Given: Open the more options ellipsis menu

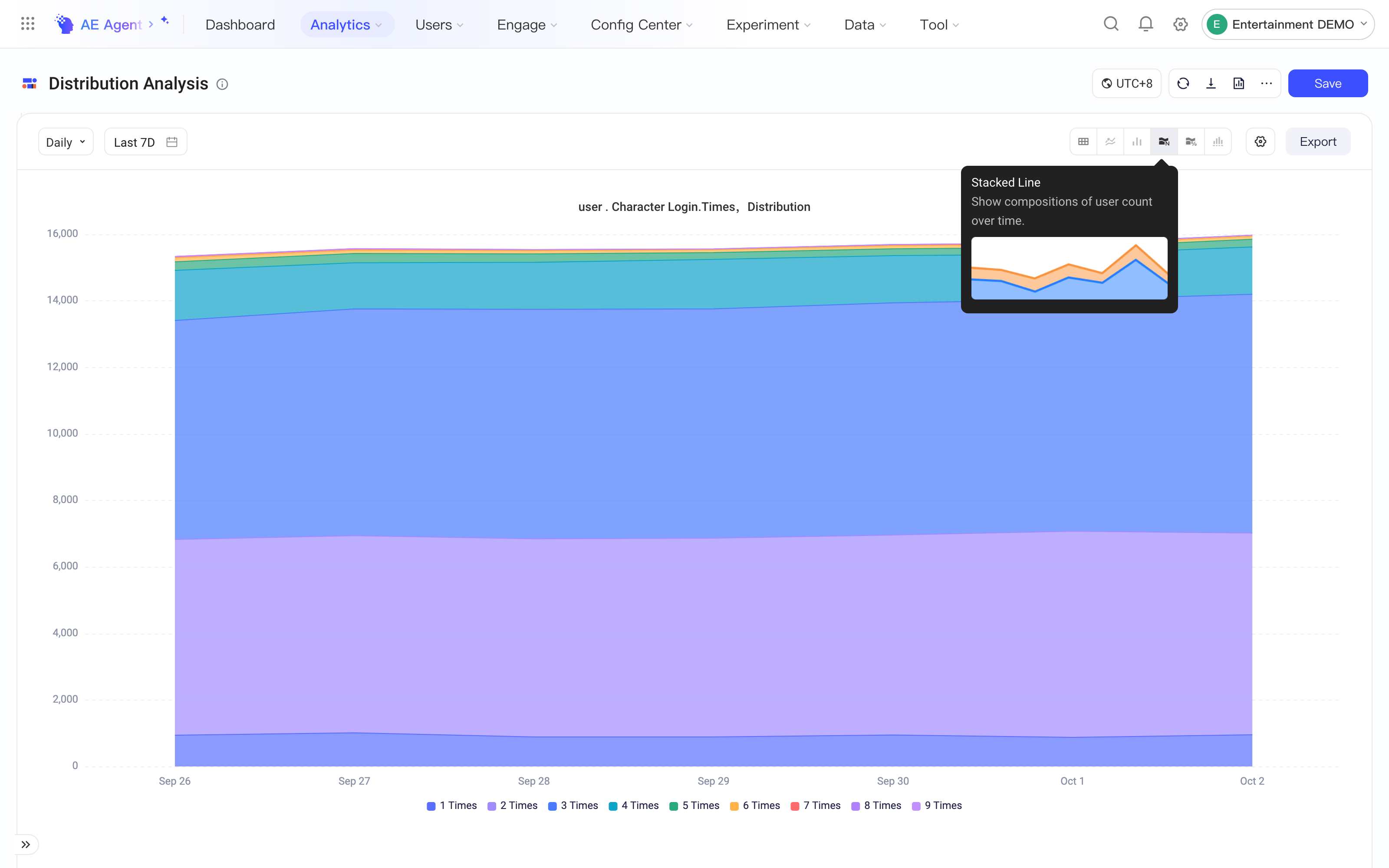Looking at the screenshot, I should pyautogui.click(x=1266, y=84).
